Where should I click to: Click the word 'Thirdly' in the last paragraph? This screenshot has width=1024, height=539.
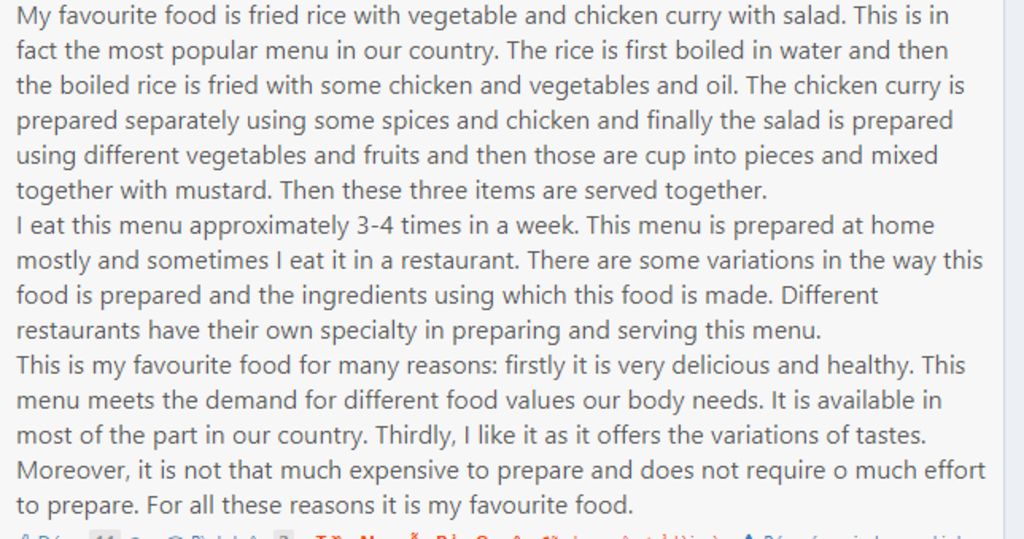click(415, 436)
